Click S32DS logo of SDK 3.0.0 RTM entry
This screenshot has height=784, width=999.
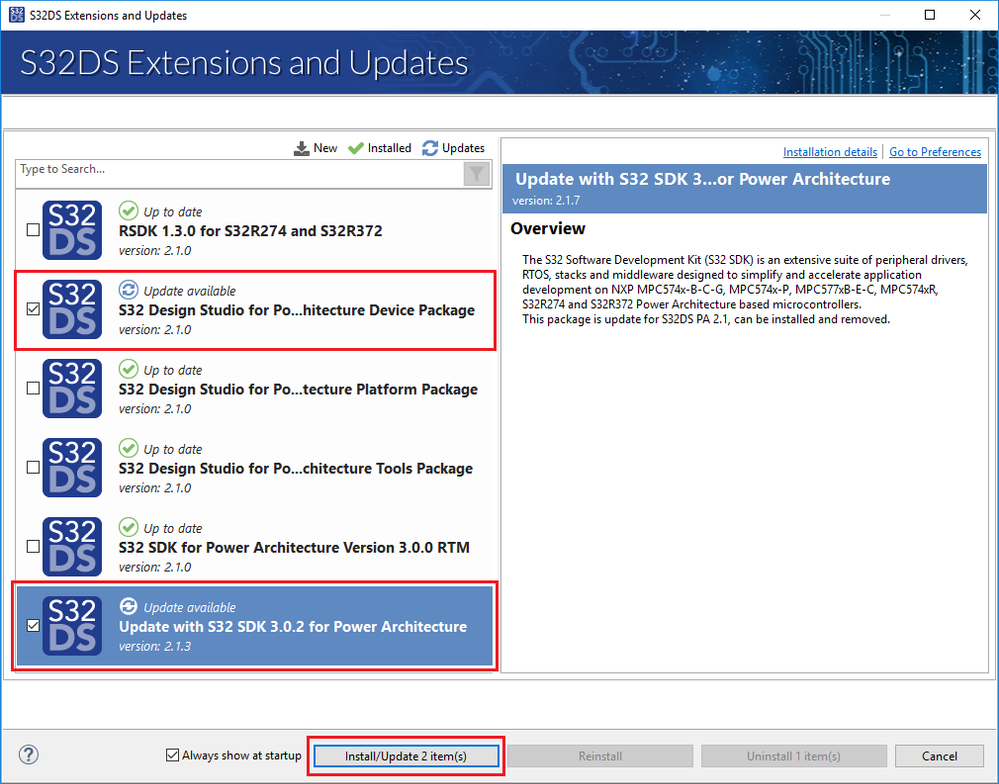pyautogui.click(x=72, y=546)
